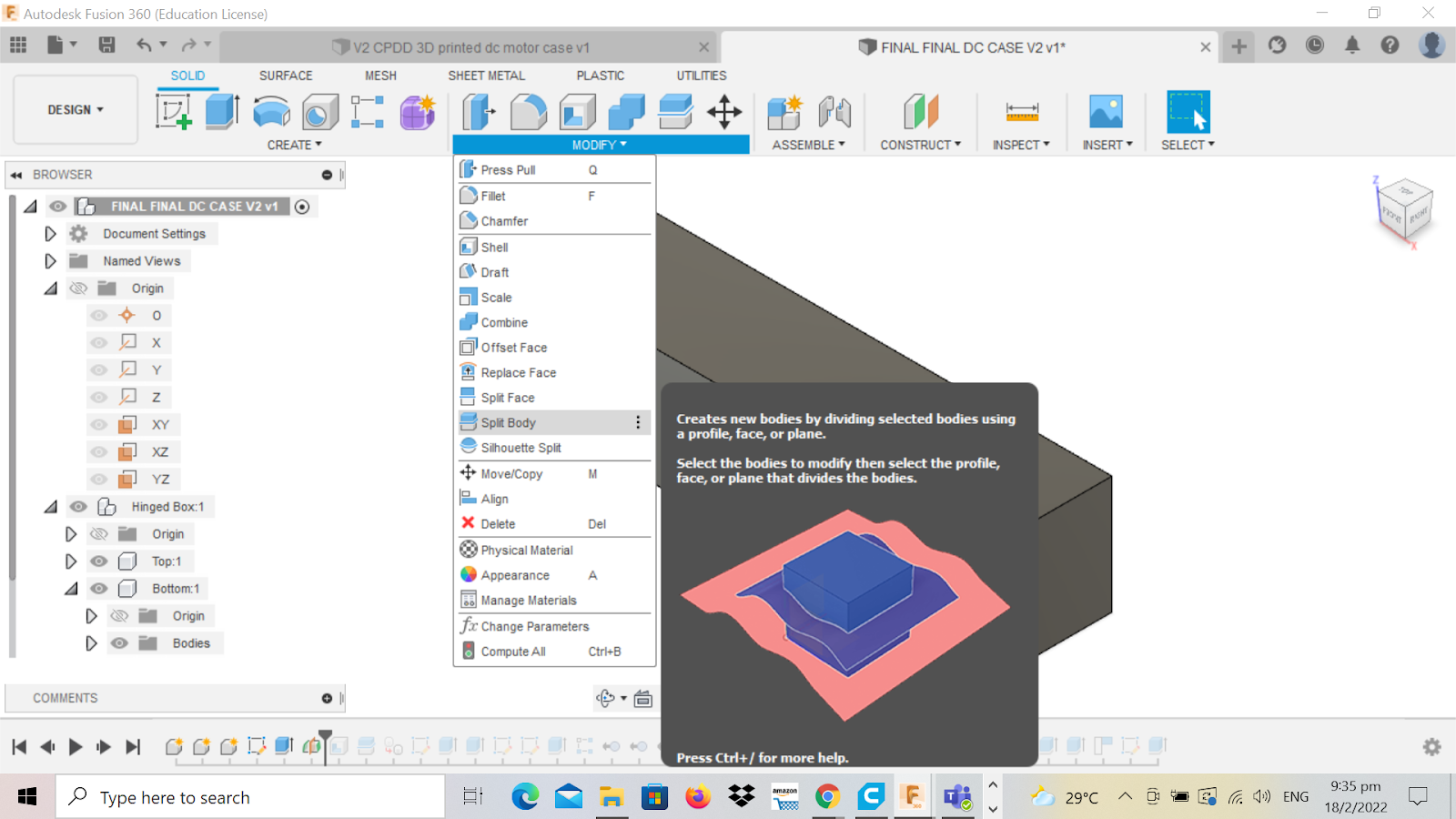Open the CONSTRUCT dropdown menu
Viewport: 1456px width, 819px height.
tap(920, 145)
